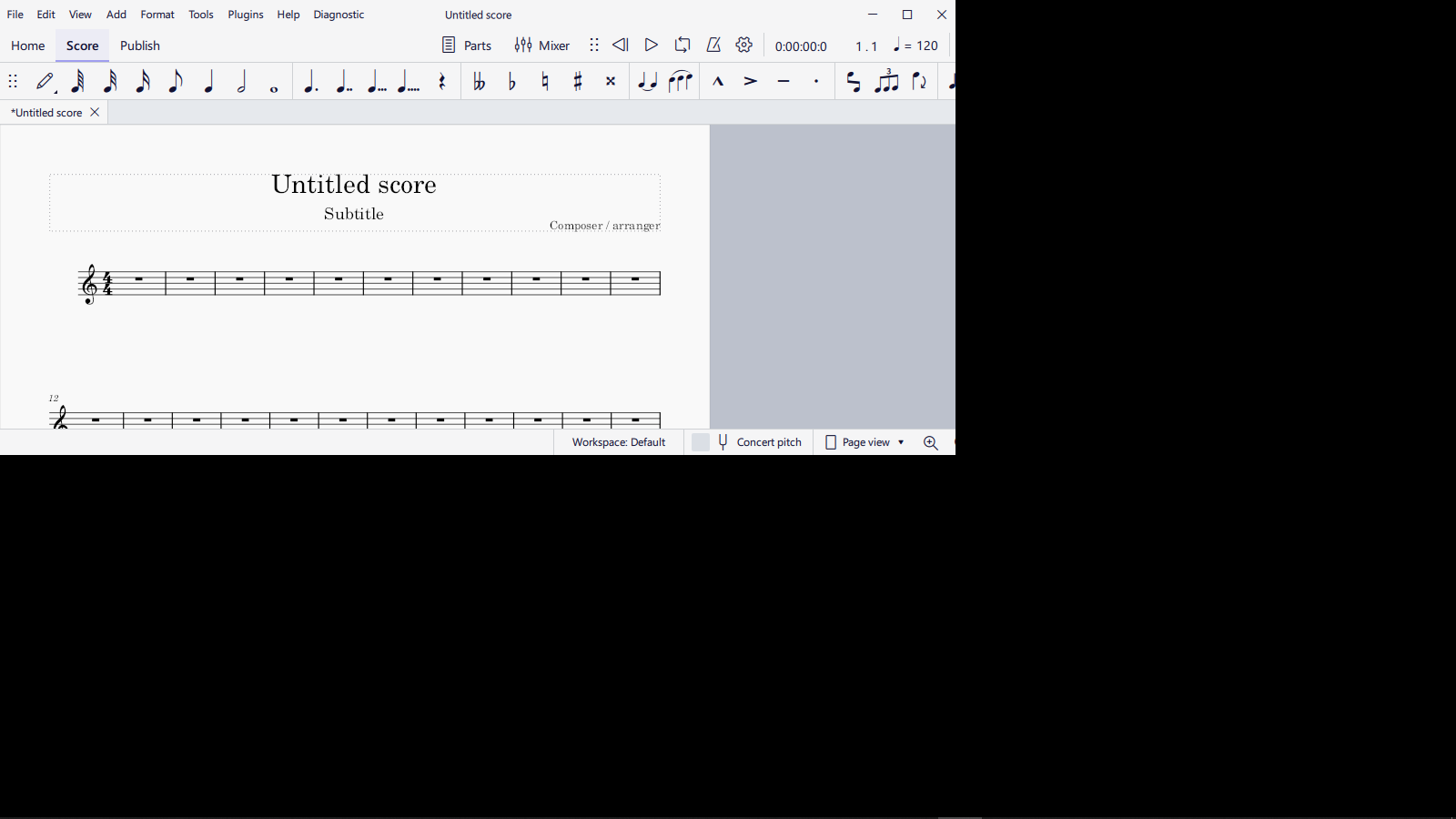Screen dimensions: 1456x819
Task: Open Page view dropdown
Action: (864, 442)
